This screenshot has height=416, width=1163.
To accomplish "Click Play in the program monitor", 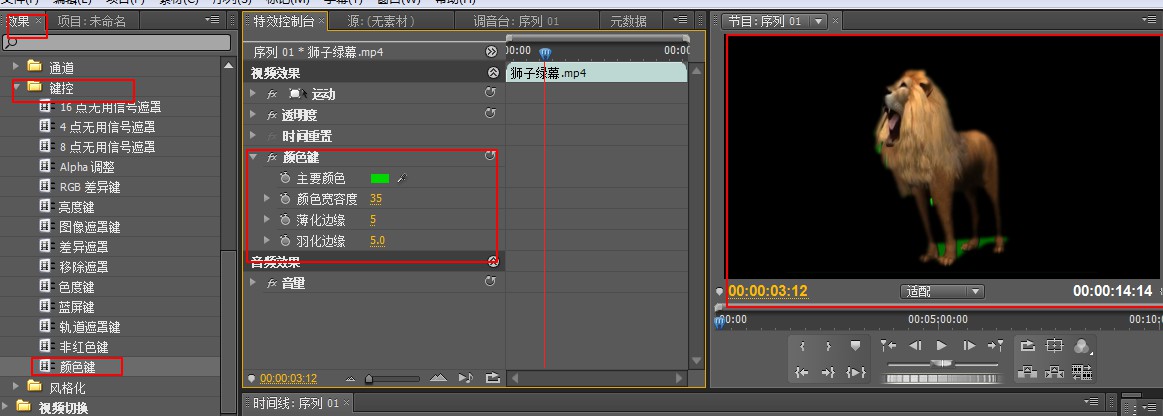I will [942, 346].
